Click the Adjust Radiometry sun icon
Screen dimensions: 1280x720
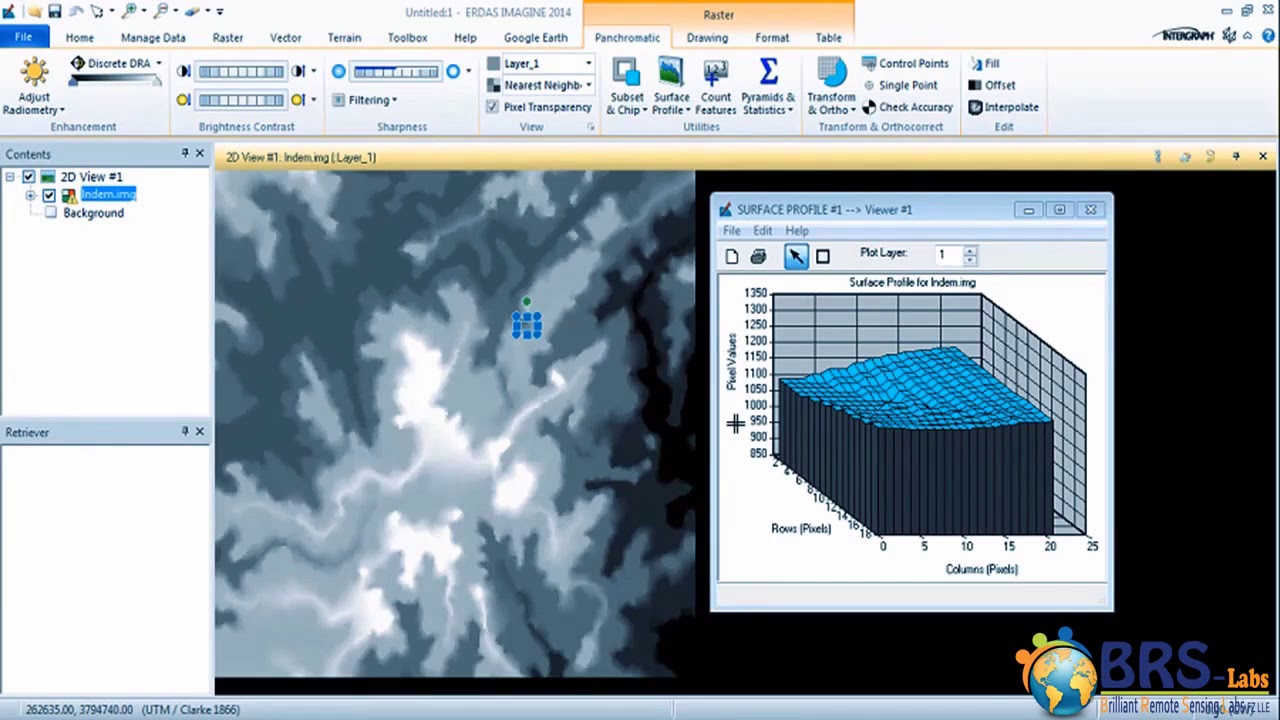coord(34,73)
